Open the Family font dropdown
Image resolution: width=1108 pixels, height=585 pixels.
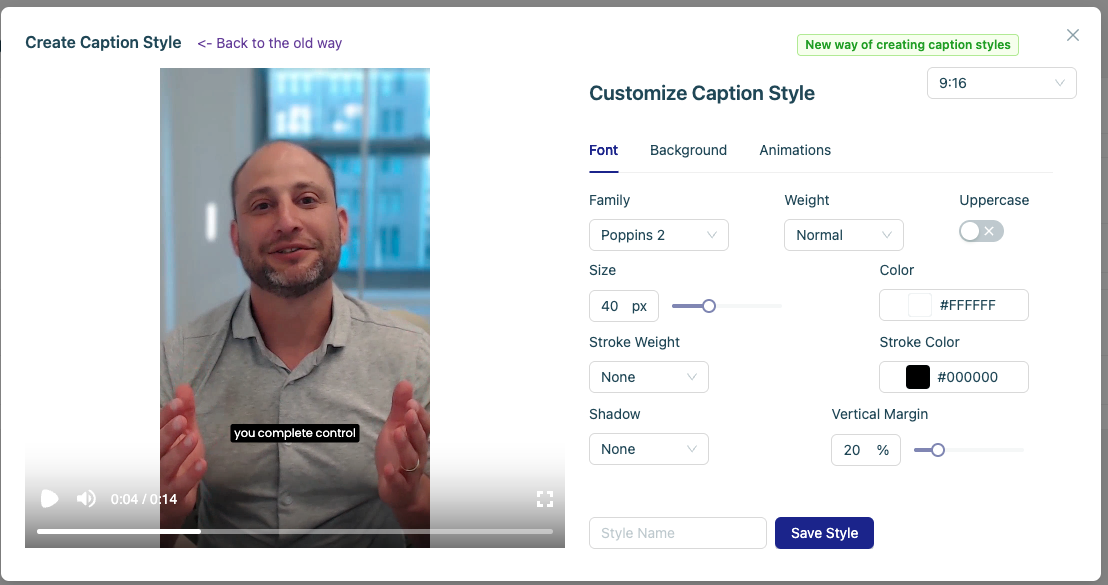click(x=659, y=235)
